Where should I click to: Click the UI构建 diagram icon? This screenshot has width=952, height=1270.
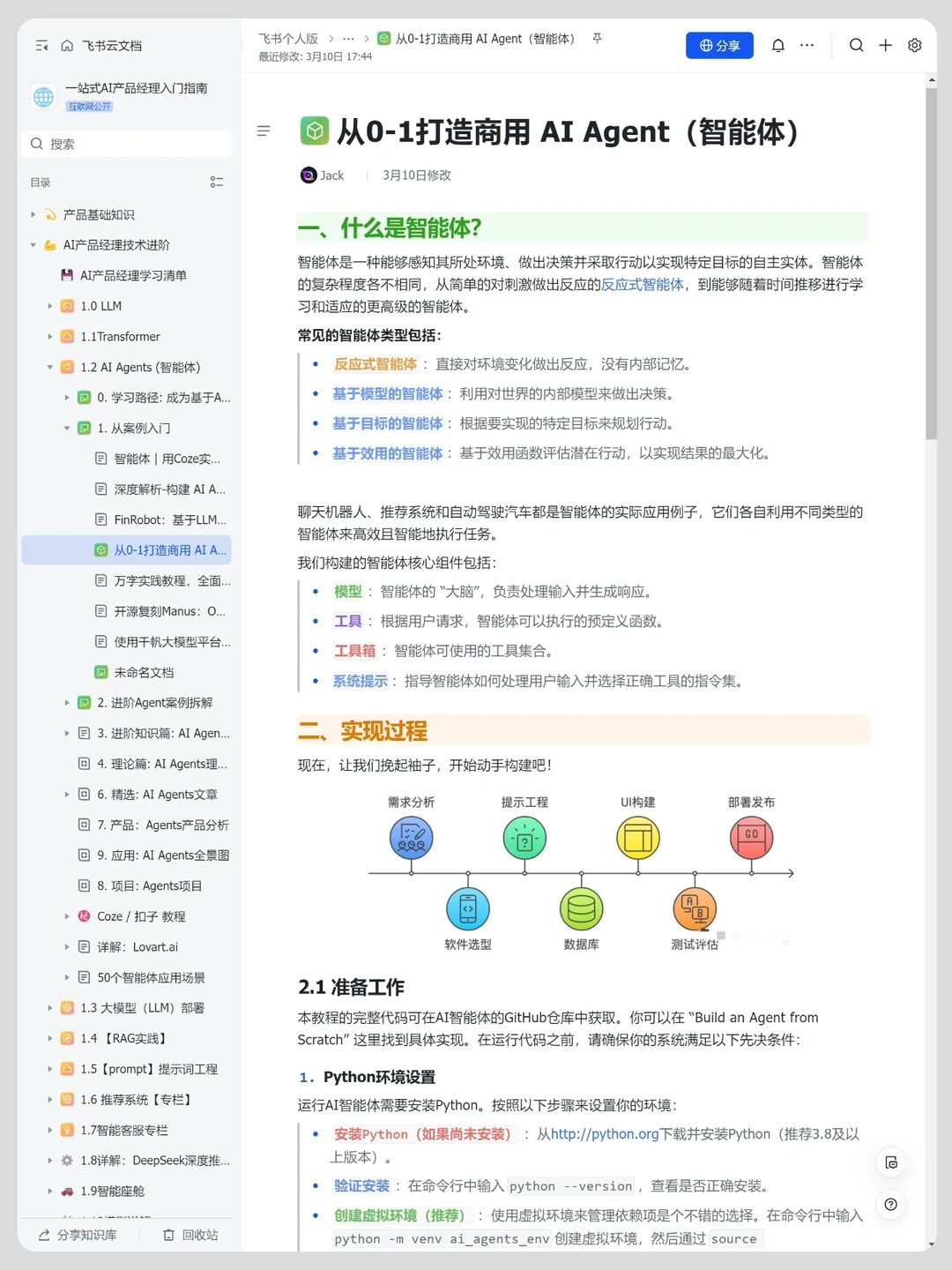point(638,838)
